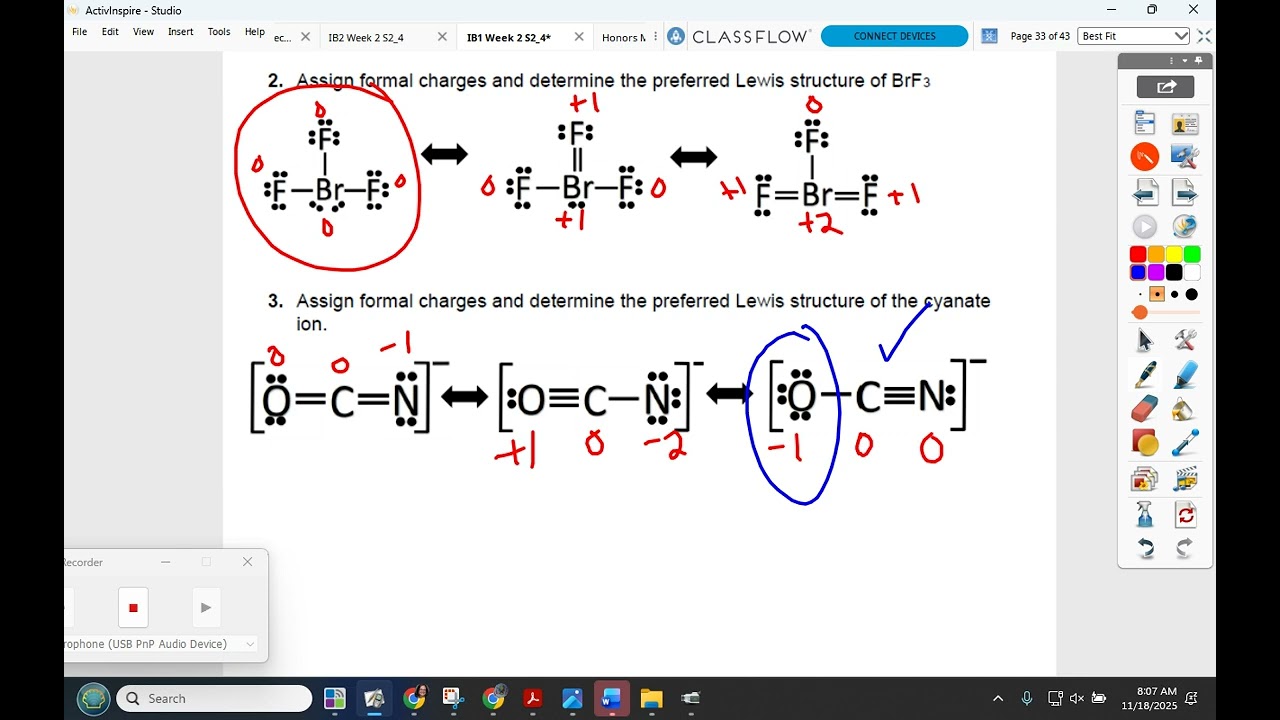
Task: Select the magenta color swatch
Action: pos(1156,273)
